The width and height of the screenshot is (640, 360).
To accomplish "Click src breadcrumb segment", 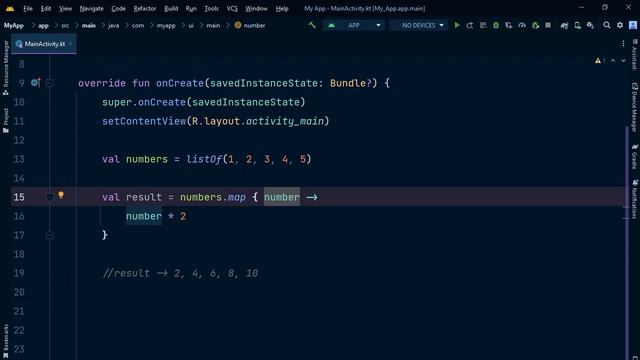I will pyautogui.click(x=65, y=25).
